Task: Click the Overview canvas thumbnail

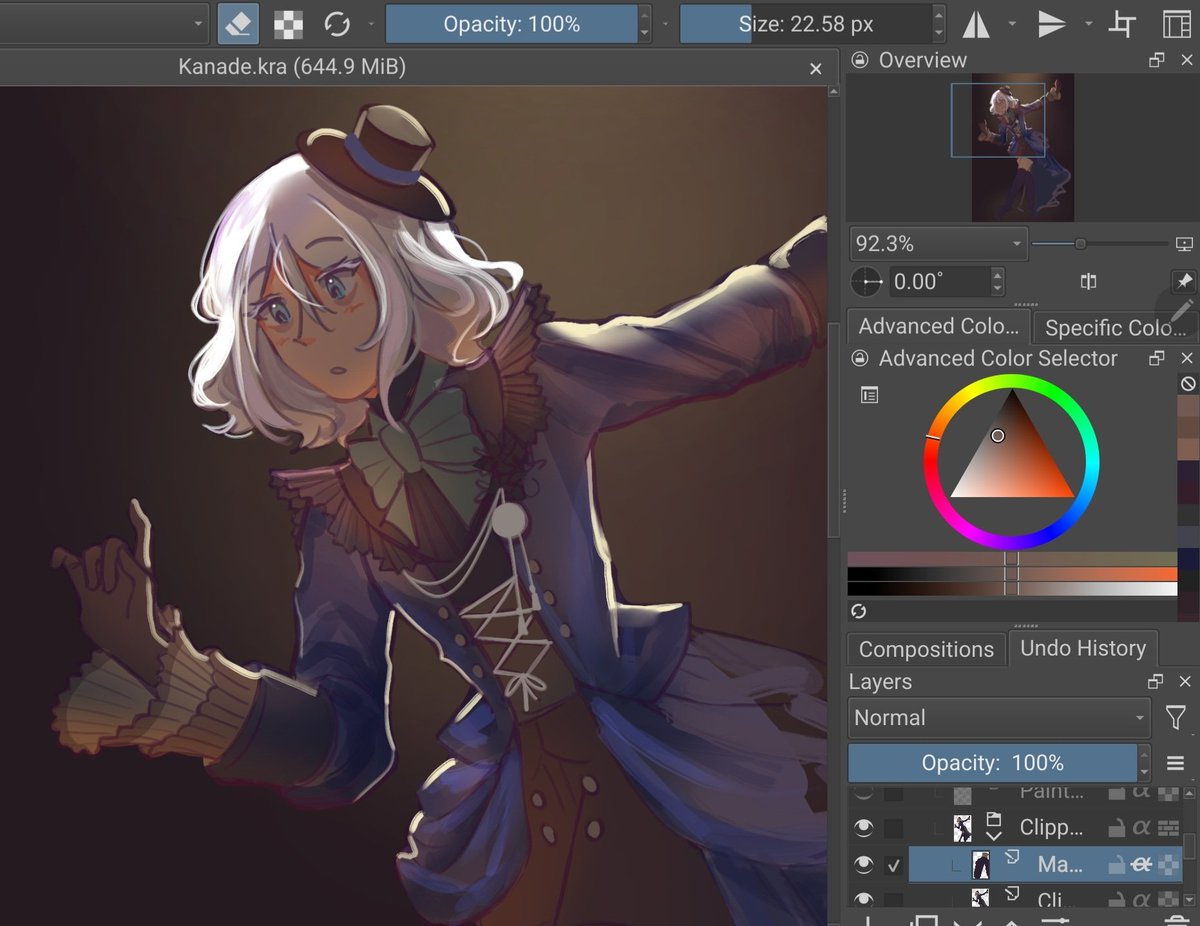Action: [x=1022, y=147]
